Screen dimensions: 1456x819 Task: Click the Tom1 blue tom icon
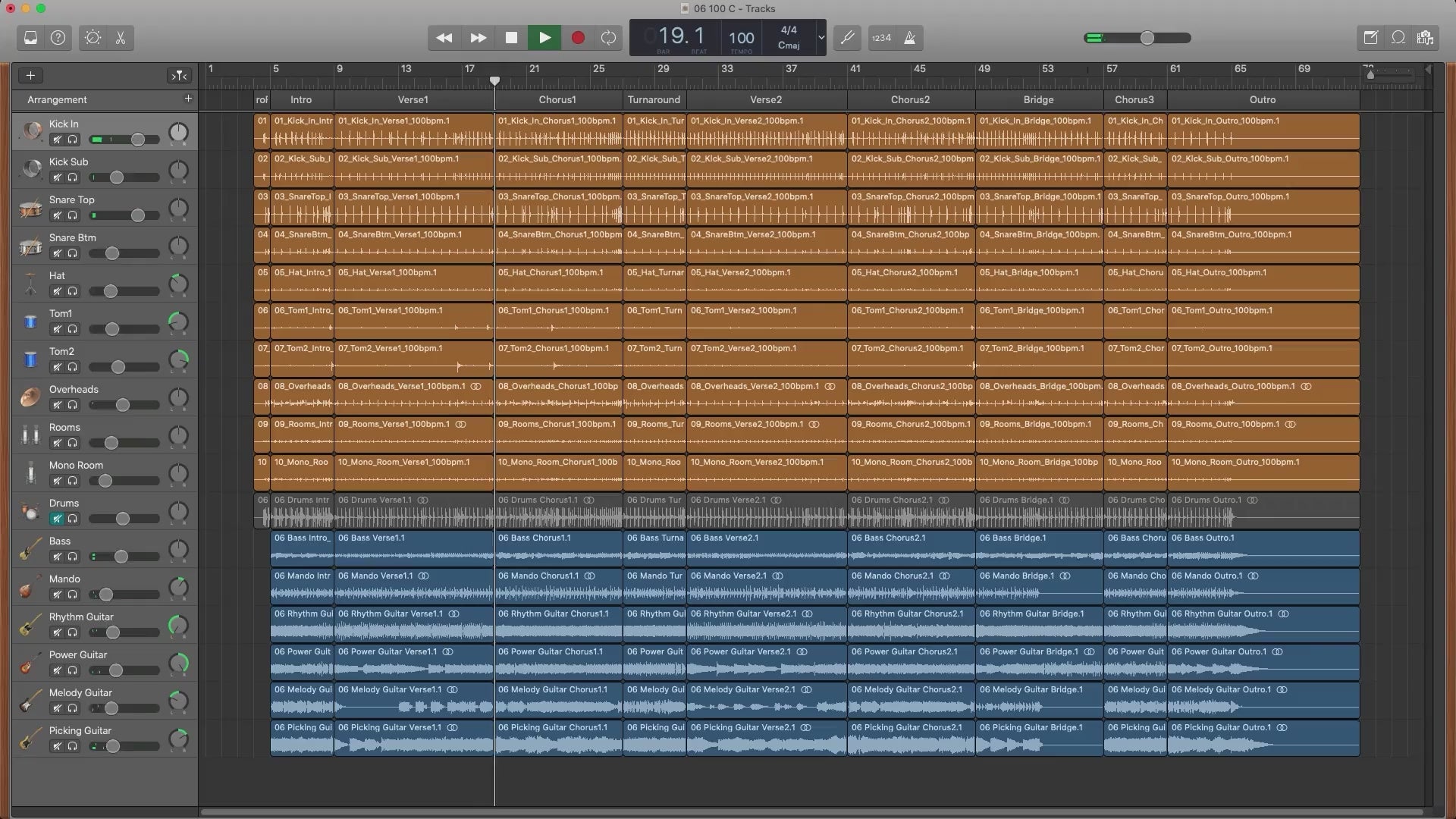(31, 322)
